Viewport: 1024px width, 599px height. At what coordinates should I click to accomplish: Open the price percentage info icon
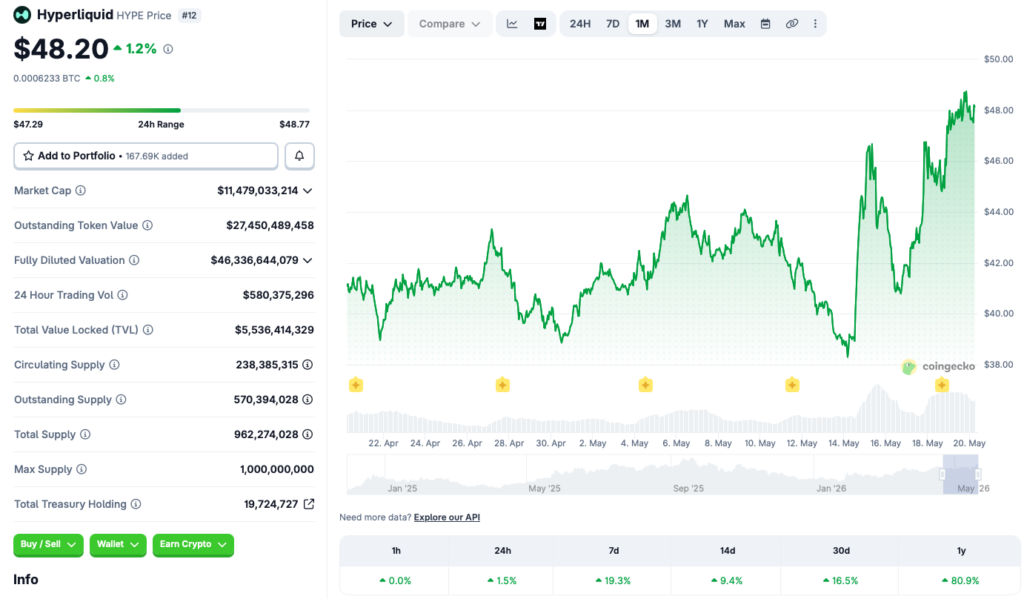pos(168,49)
